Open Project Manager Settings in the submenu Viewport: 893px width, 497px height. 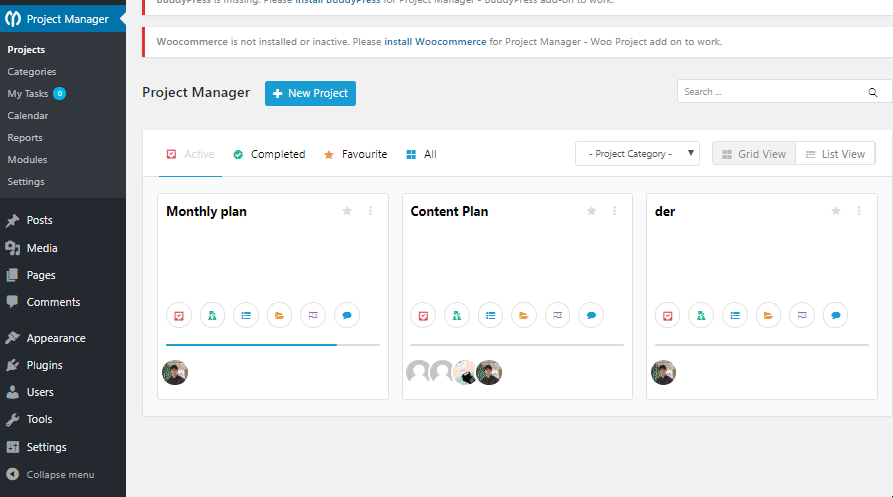pos(26,182)
